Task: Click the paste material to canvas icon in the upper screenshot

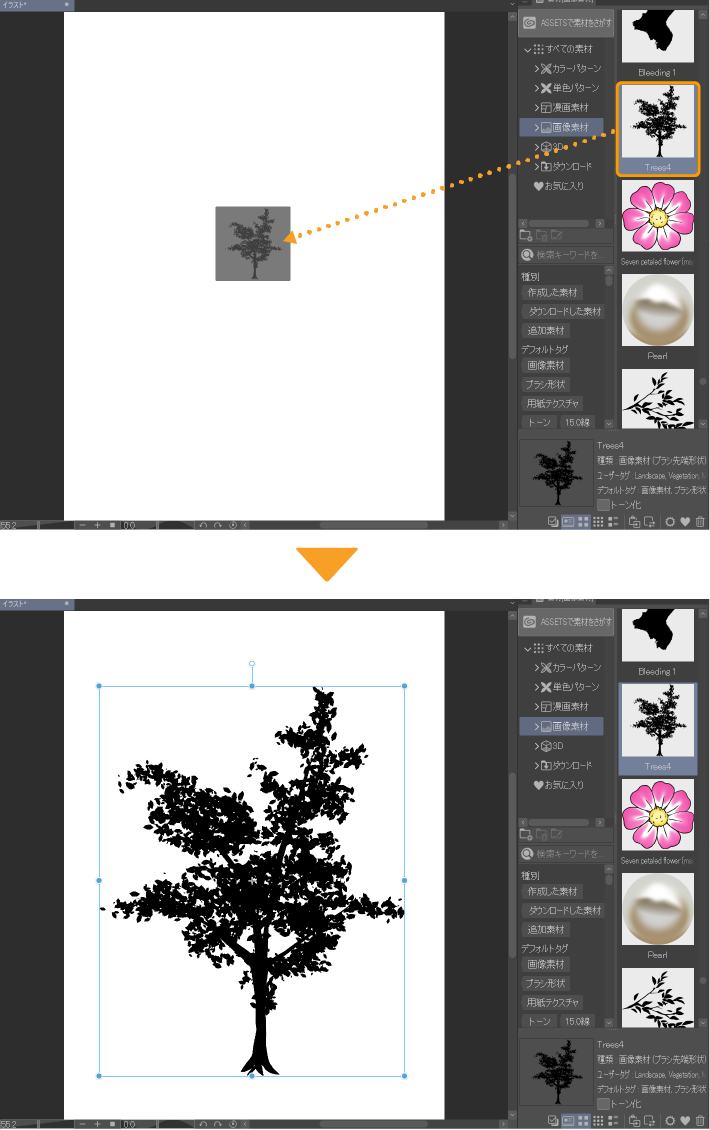Action: (x=634, y=522)
